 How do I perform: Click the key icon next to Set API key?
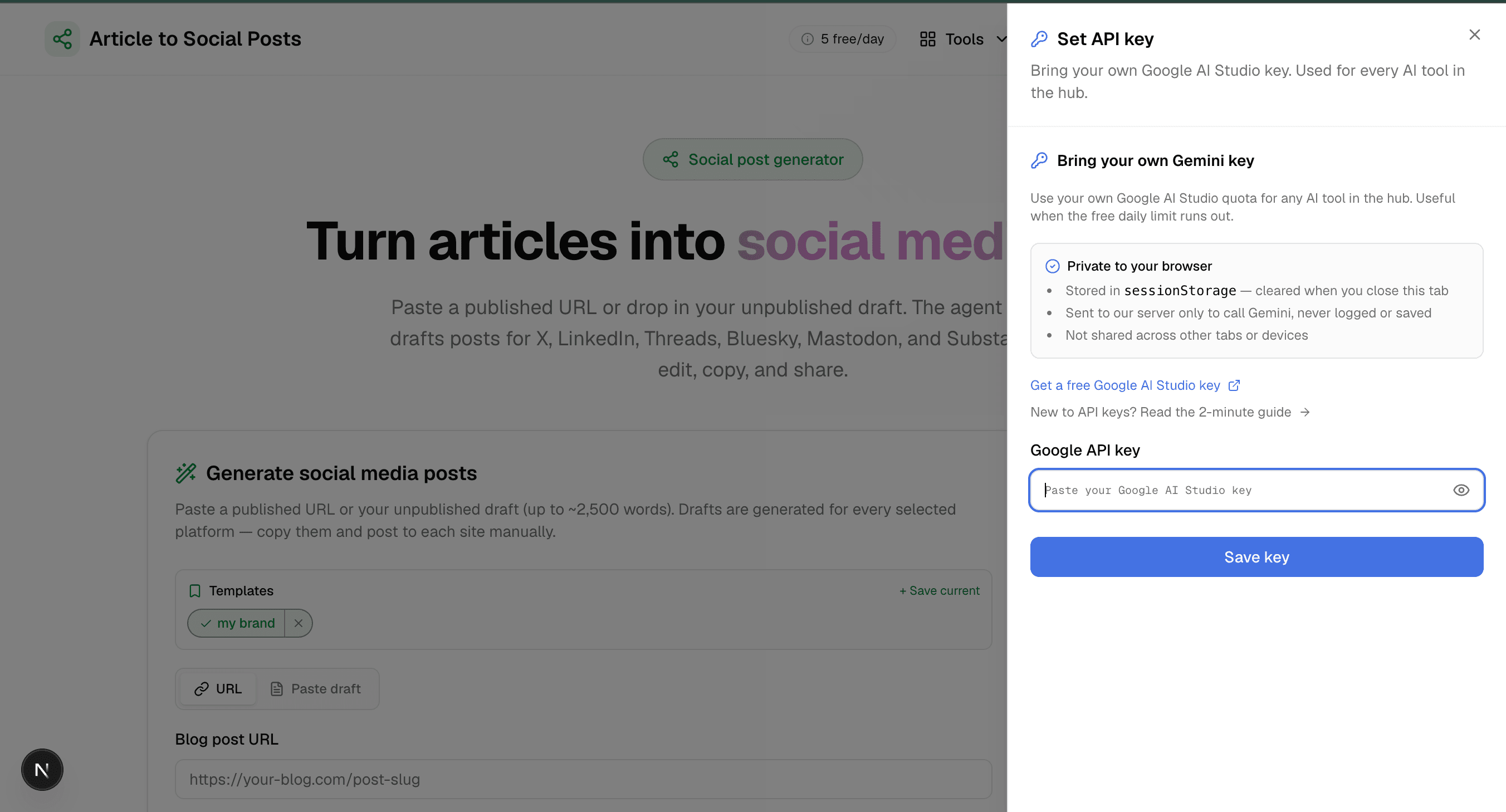click(x=1039, y=39)
